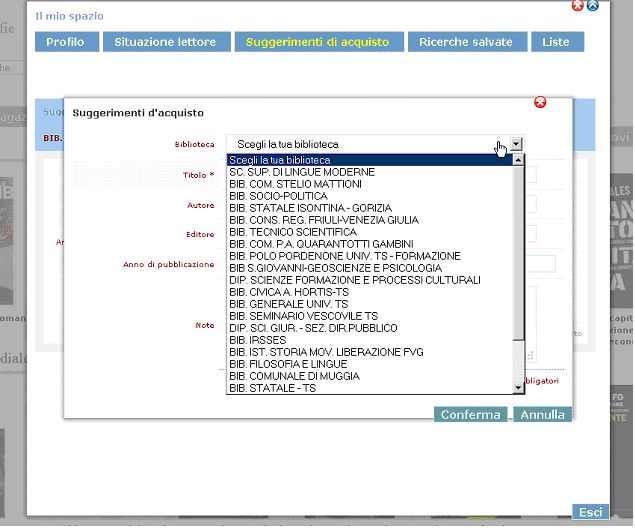Switch to Situazione lettore tab
635x528 pixels.
click(x=165, y=42)
